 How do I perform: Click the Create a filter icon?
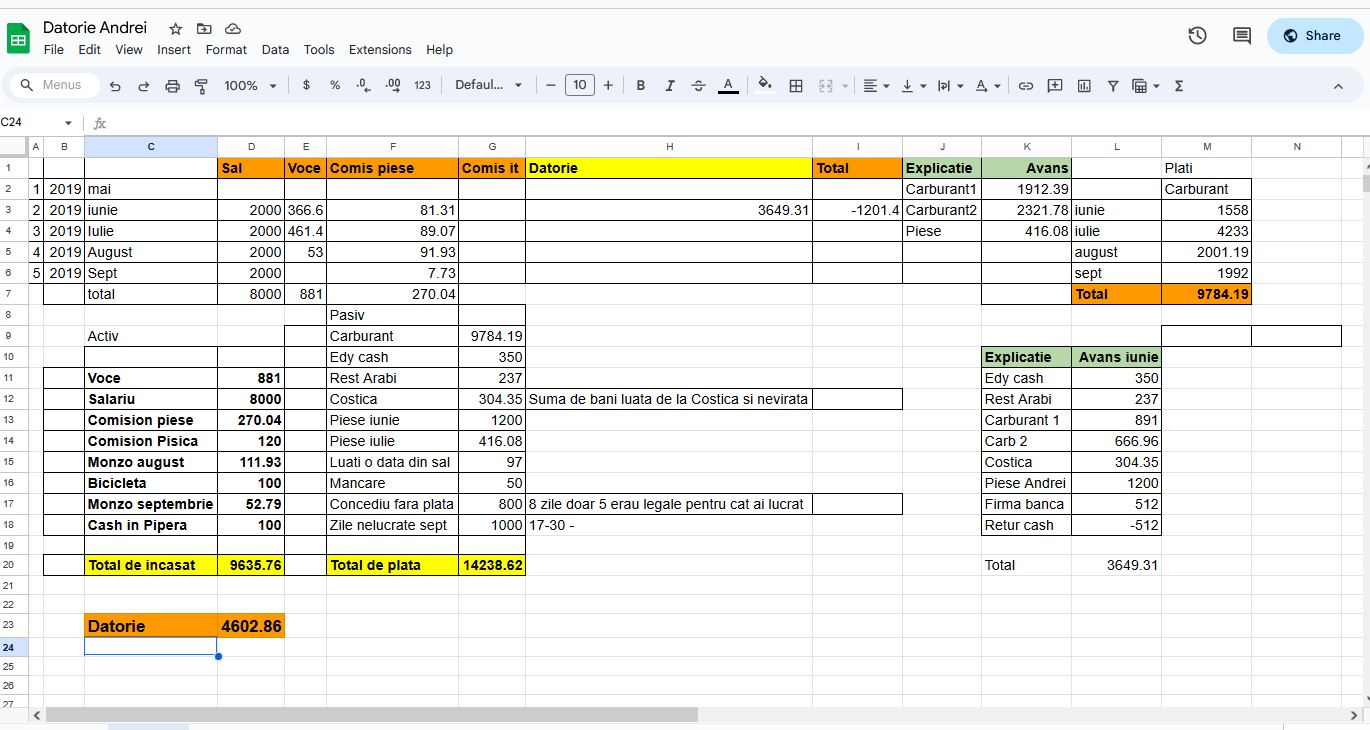pyautogui.click(x=1112, y=86)
